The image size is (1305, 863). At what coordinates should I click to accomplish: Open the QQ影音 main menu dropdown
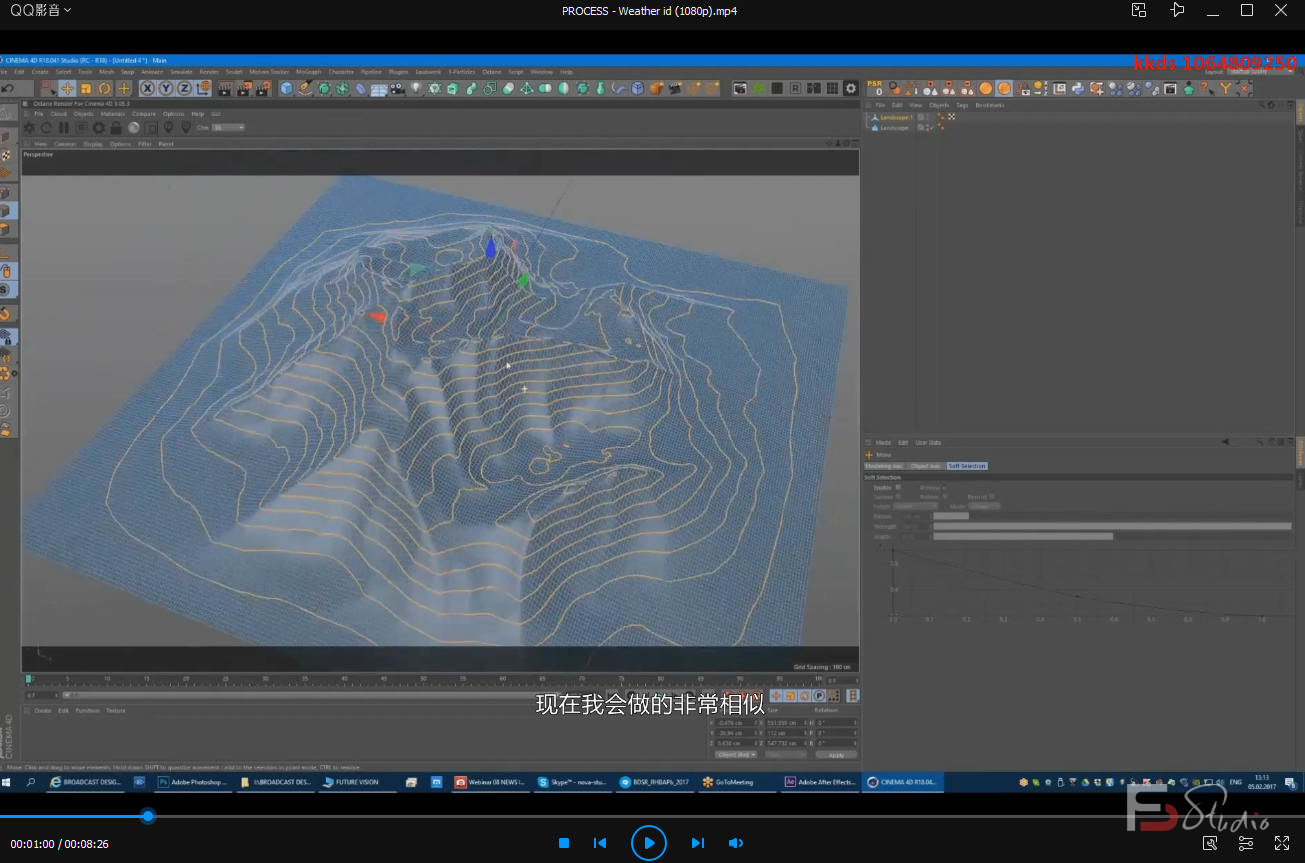tap(40, 10)
